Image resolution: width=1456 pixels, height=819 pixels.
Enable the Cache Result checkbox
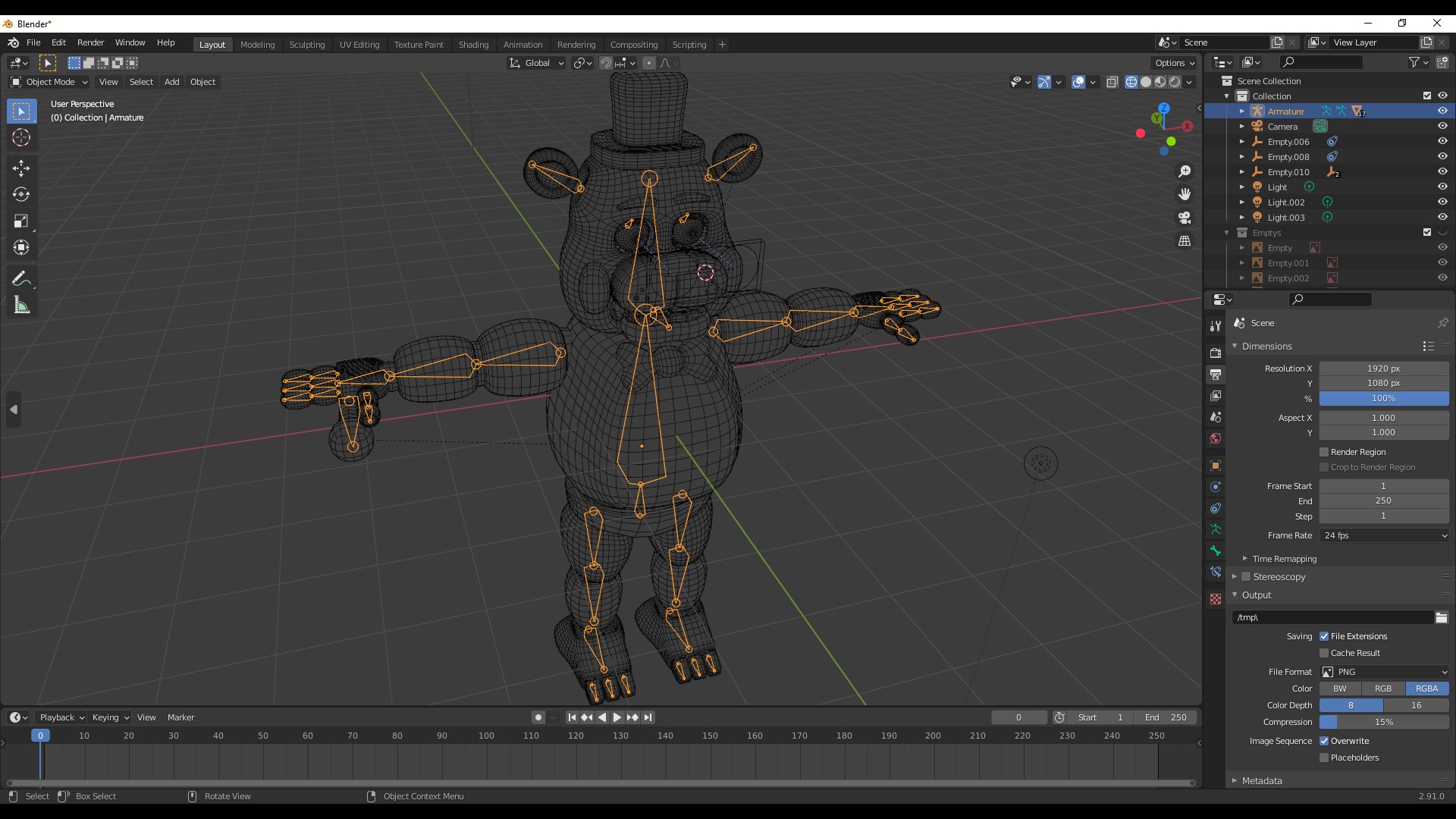click(1324, 653)
